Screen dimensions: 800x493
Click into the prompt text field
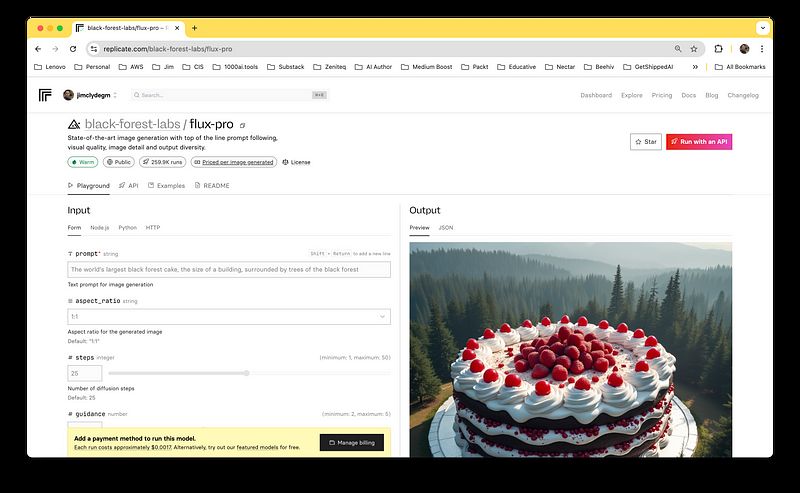(229, 269)
